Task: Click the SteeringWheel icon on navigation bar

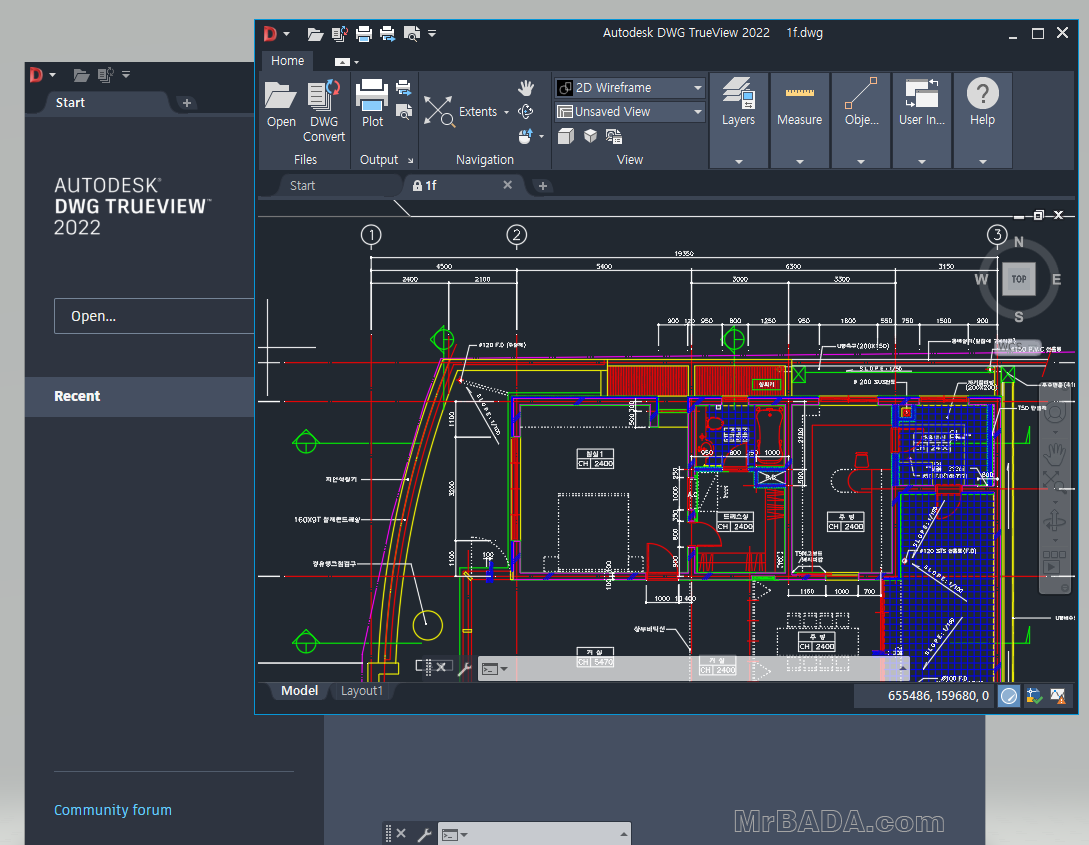Action: coord(1055,413)
